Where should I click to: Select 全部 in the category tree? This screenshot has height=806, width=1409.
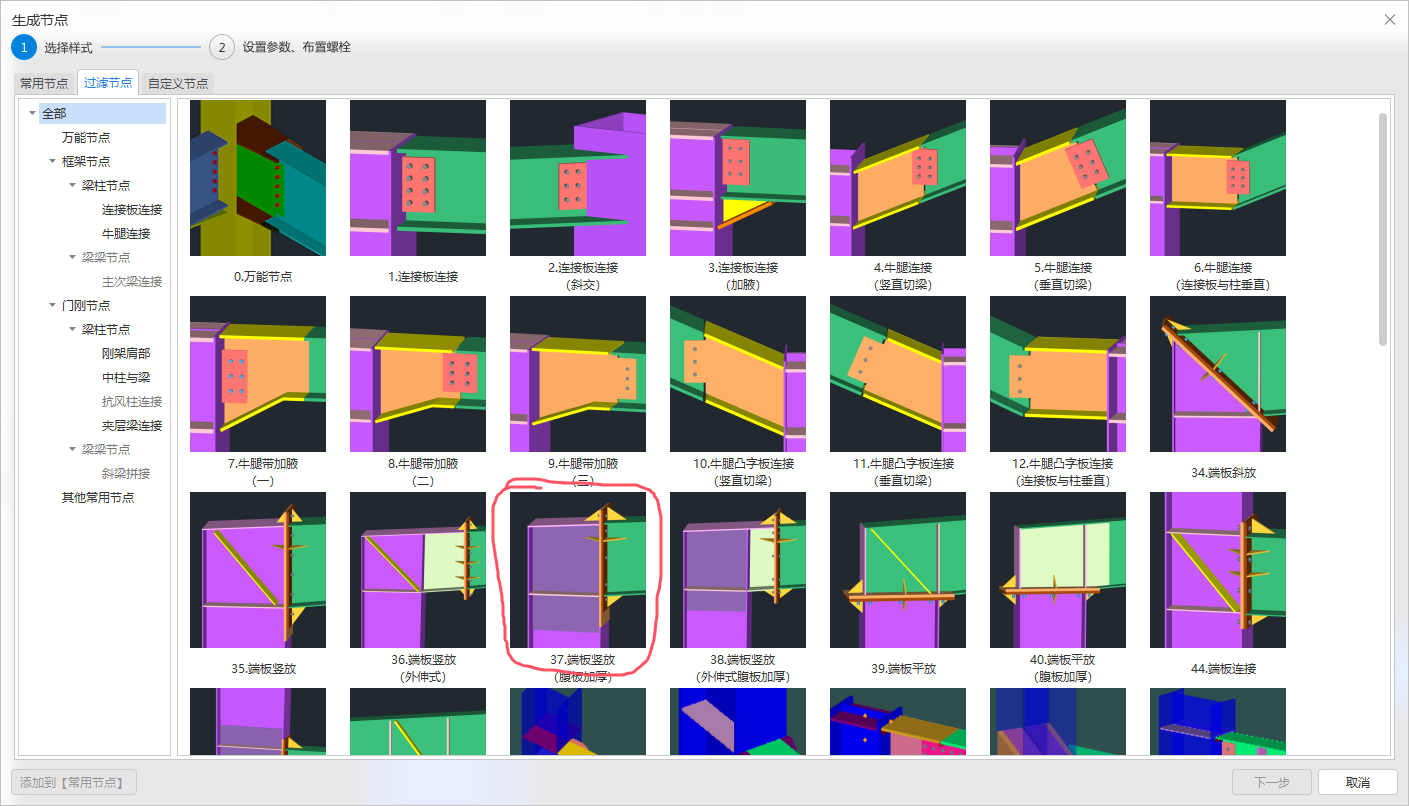pyautogui.click(x=102, y=113)
